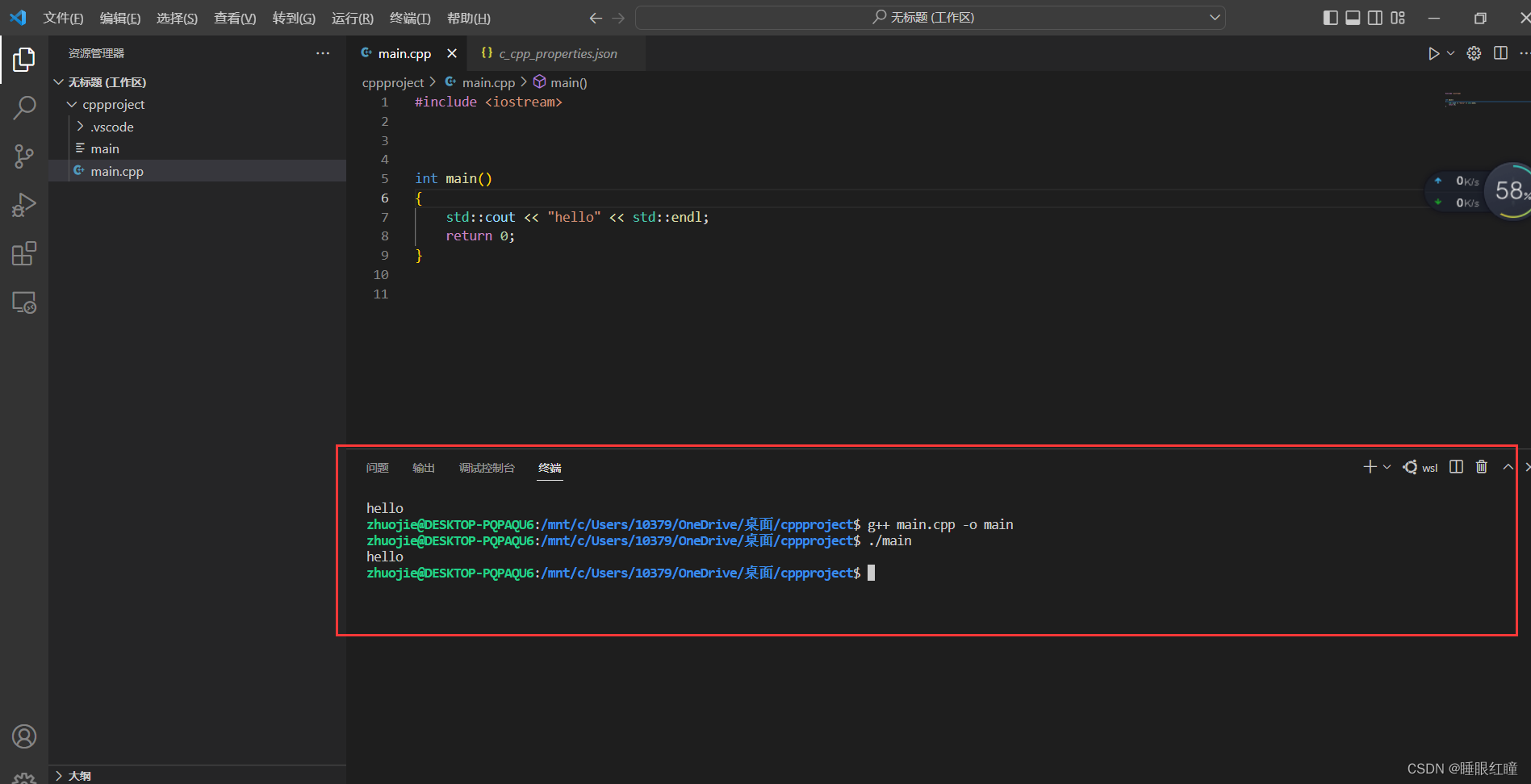Toggle secondary sidebar layout icon
1531x784 pixels.
pyautogui.click(x=1375, y=18)
